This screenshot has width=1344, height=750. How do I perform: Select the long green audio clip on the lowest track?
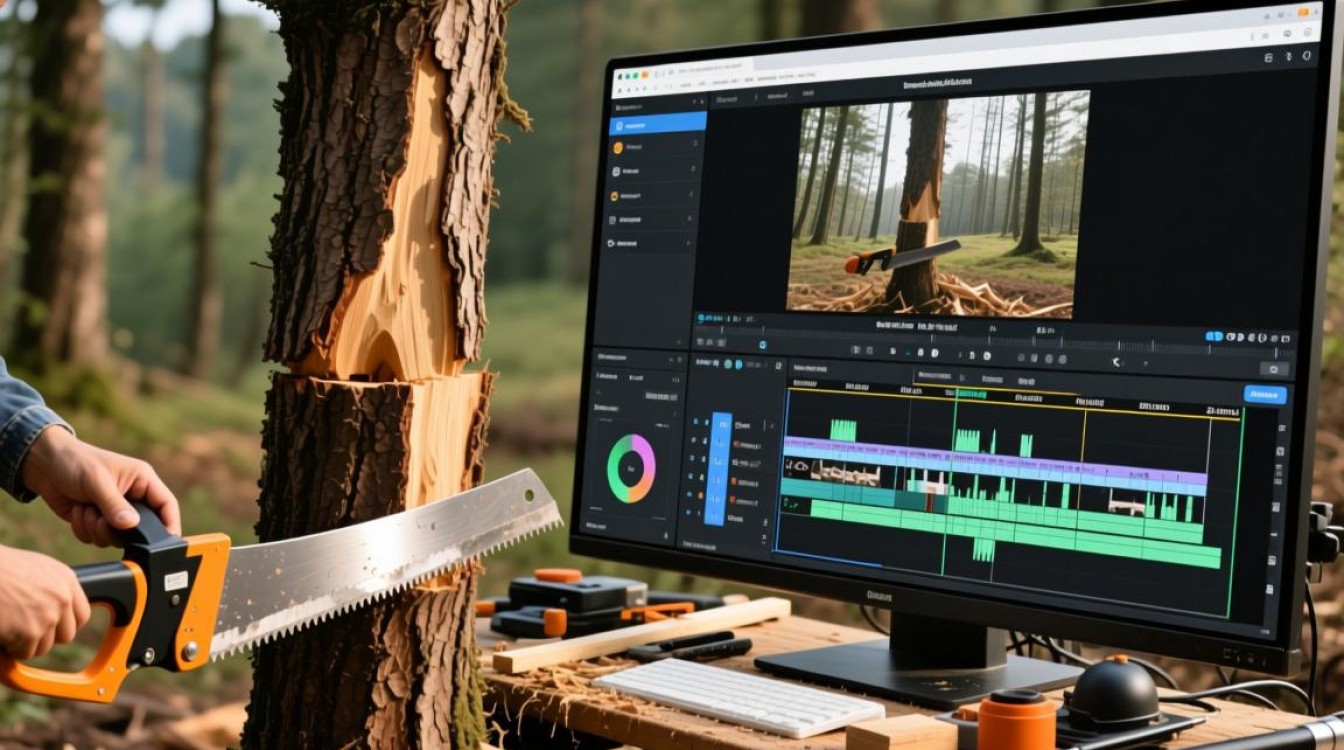tap(1015, 533)
